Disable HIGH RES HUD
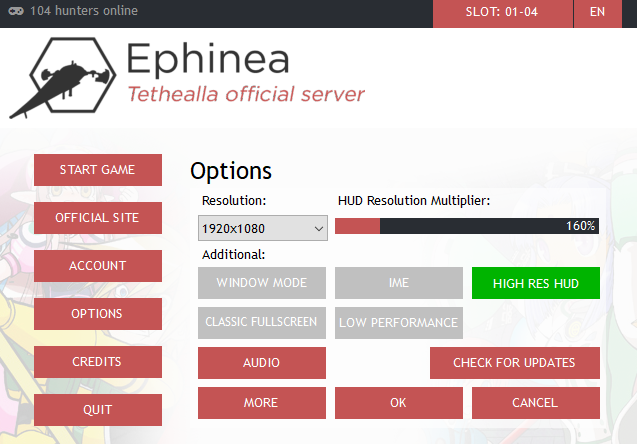Viewport: 637px width, 444px height. (536, 283)
